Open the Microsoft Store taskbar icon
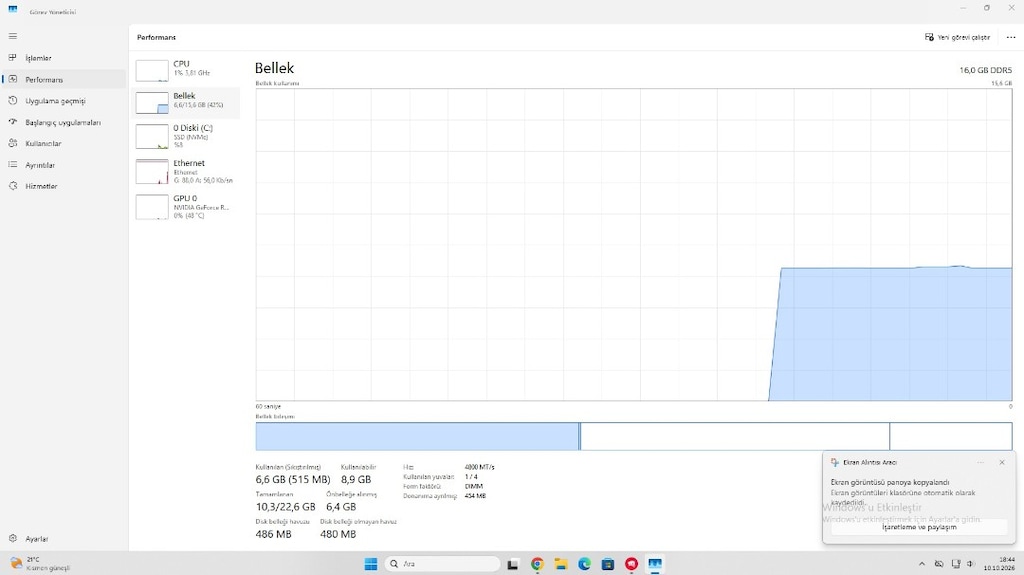1024x575 pixels. click(608, 564)
